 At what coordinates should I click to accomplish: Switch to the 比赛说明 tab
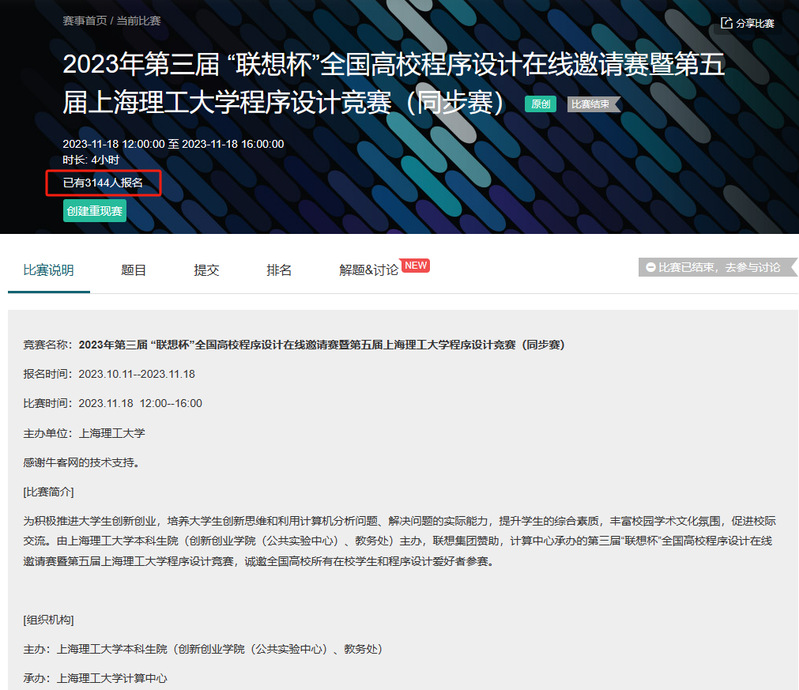(x=48, y=270)
